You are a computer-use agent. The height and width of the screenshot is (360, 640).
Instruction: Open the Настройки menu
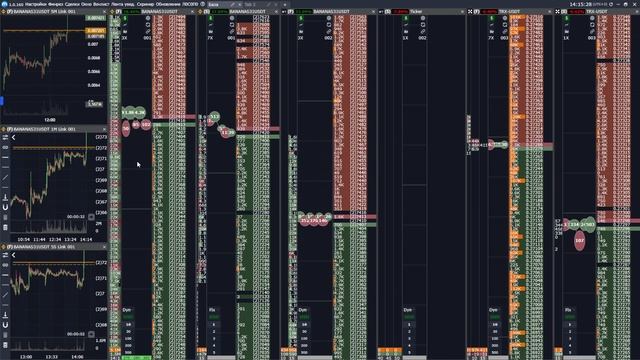[35, 4]
